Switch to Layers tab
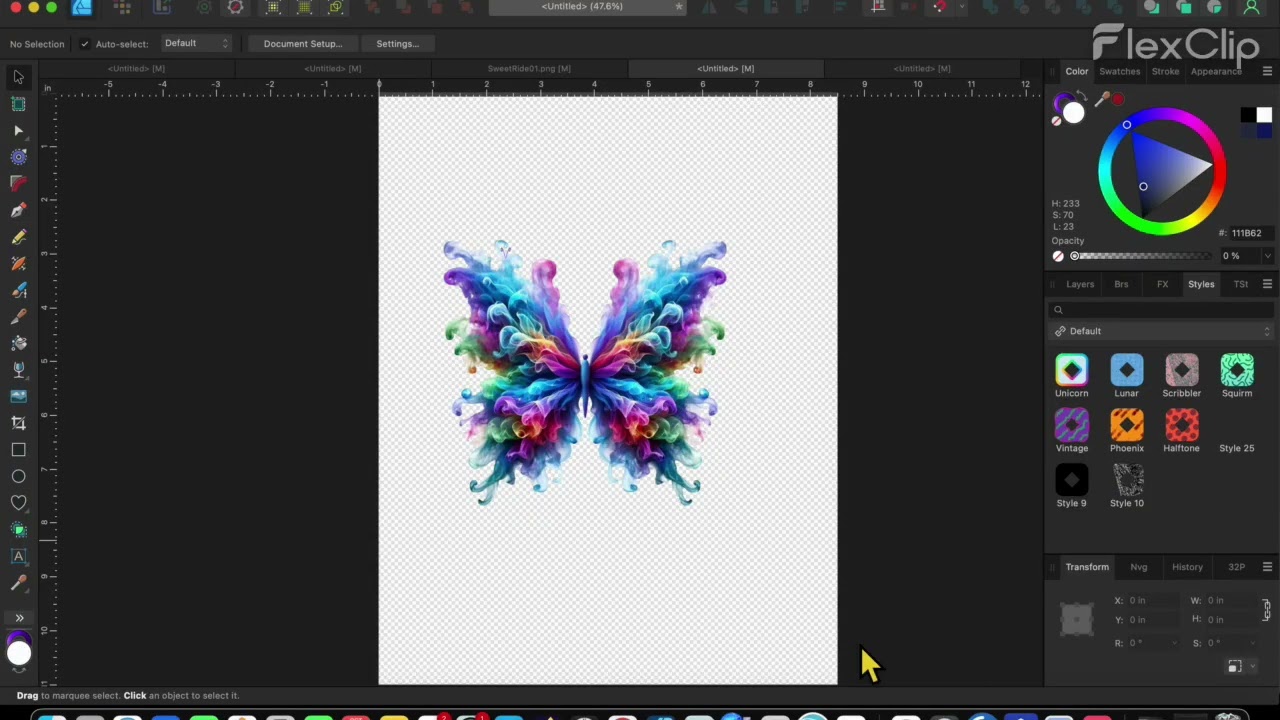 (1080, 284)
